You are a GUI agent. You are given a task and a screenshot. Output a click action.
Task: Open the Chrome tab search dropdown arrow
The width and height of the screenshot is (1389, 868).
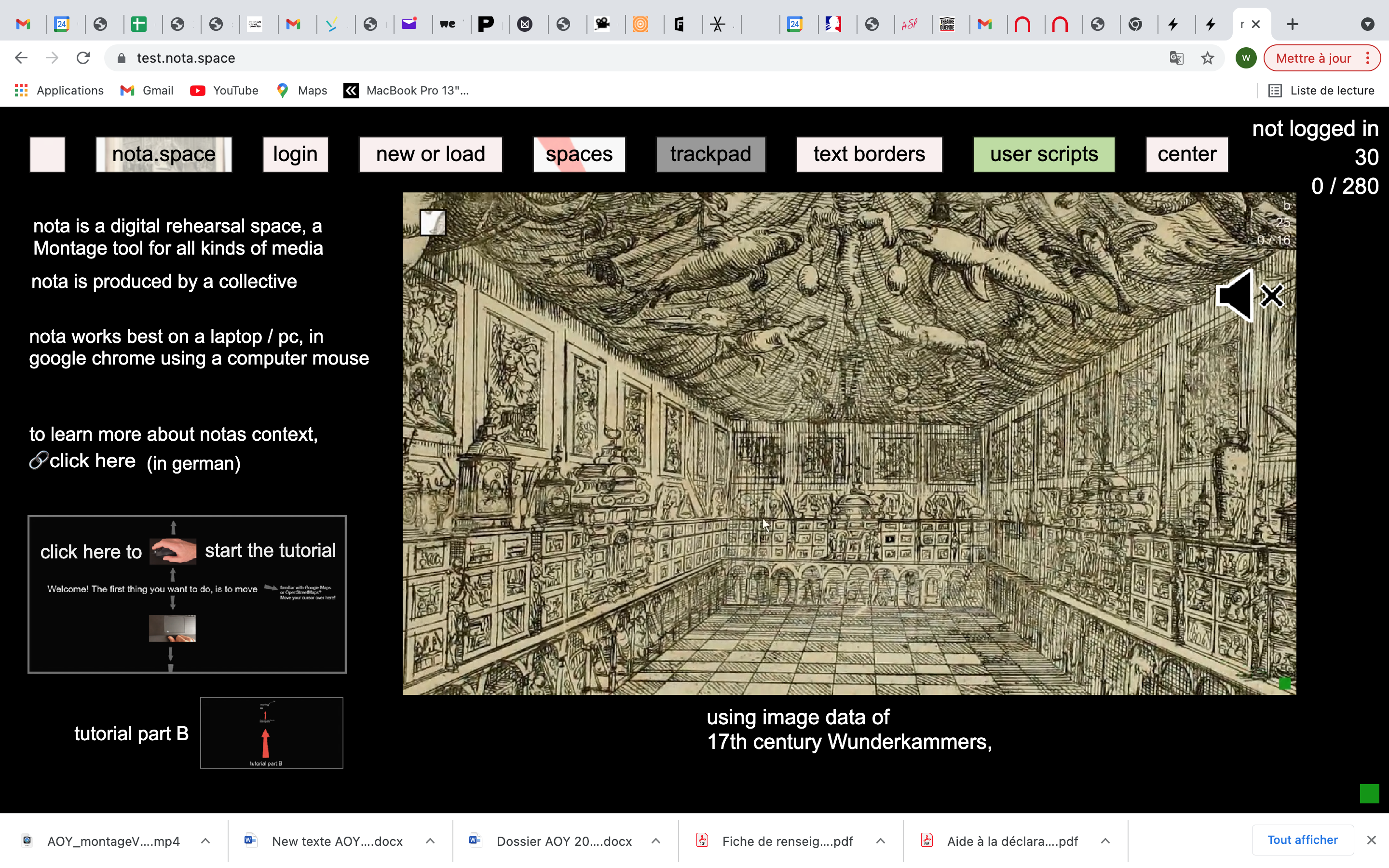point(1367,24)
